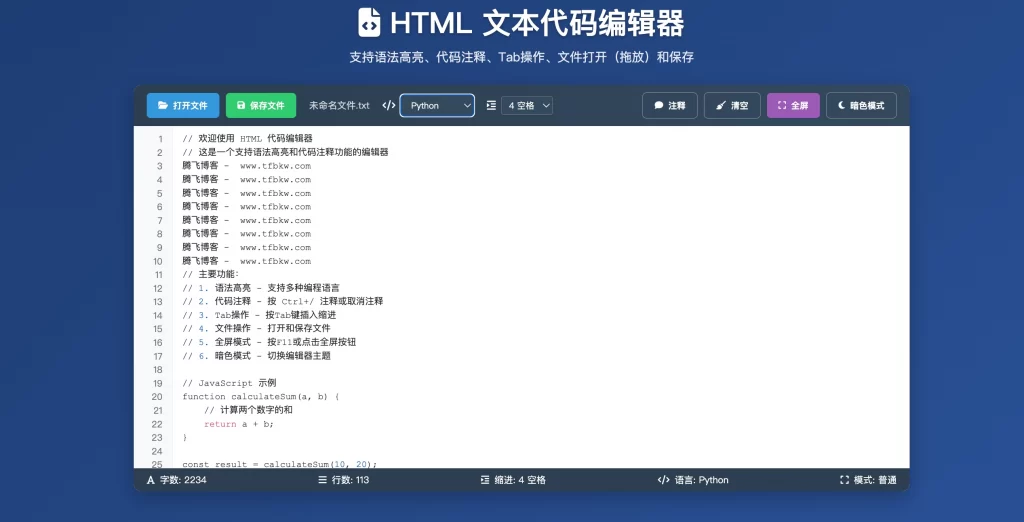The height and width of the screenshot is (522, 1024).
Task: Click line number 18 in the gutter
Action: point(157,370)
